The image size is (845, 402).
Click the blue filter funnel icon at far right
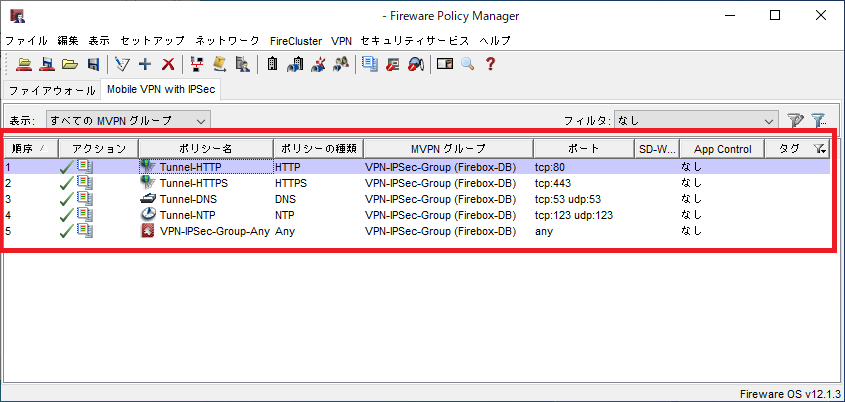coord(819,121)
